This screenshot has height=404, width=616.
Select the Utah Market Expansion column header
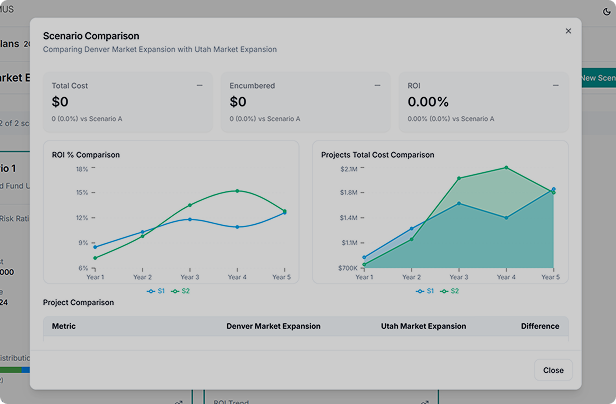pos(424,326)
